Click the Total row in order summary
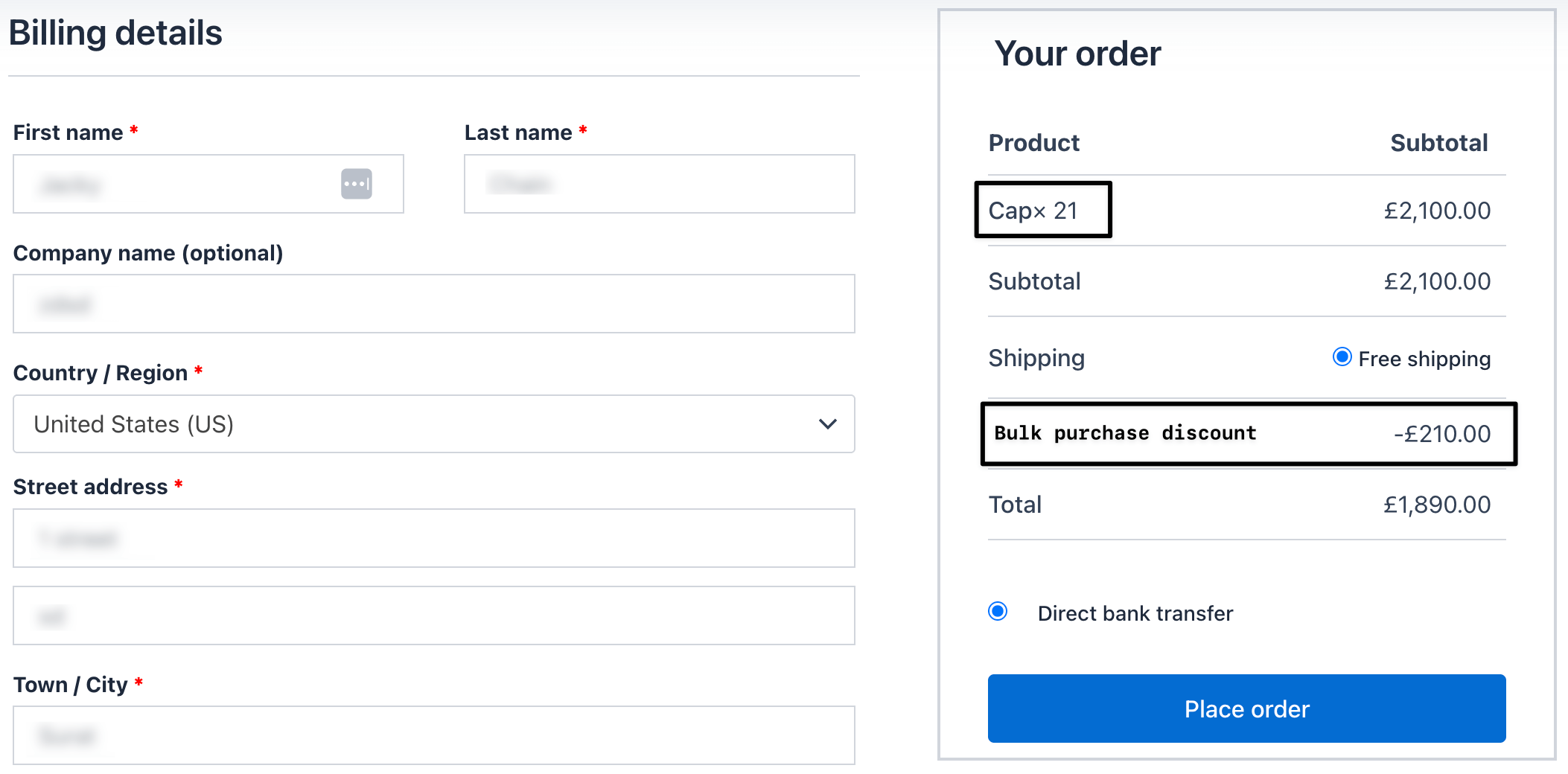This screenshot has height=774, width=1568. click(x=1015, y=504)
